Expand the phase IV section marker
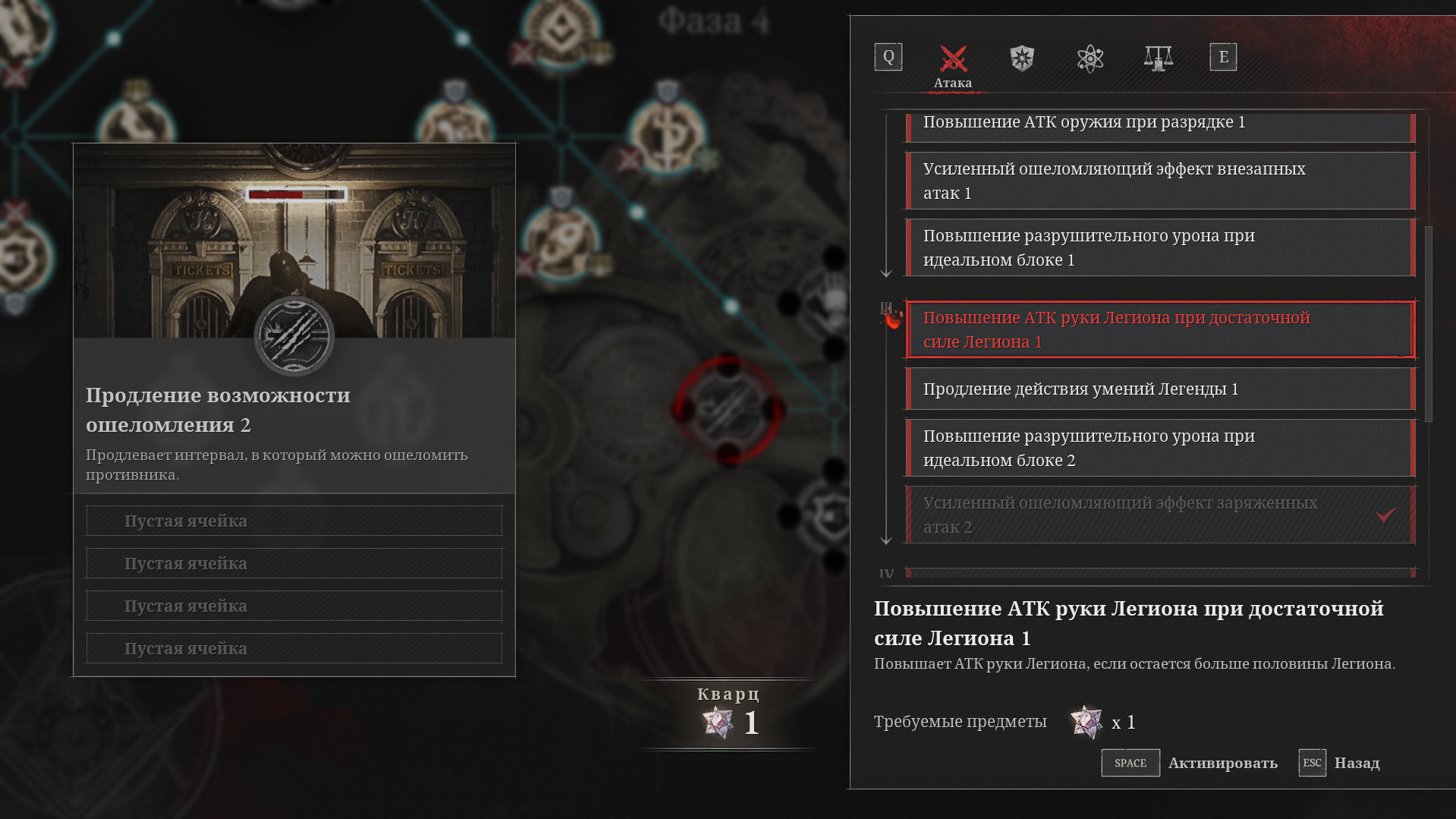Image resolution: width=1456 pixels, height=819 pixels. click(886, 573)
